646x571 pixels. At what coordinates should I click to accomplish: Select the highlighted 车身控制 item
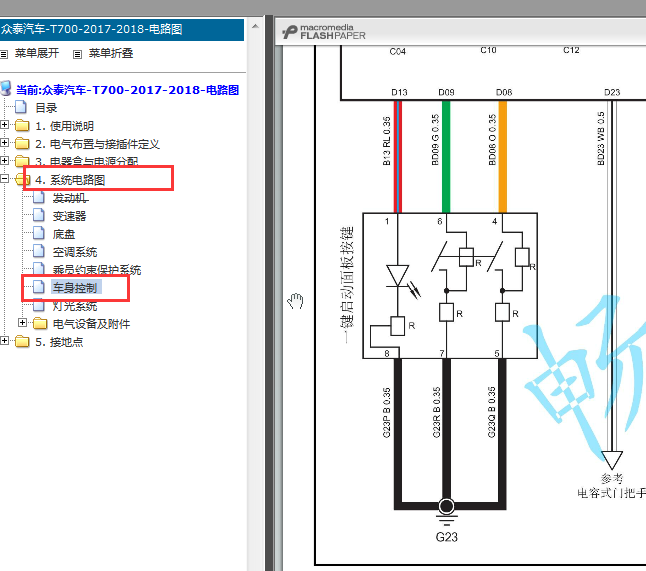coord(76,288)
